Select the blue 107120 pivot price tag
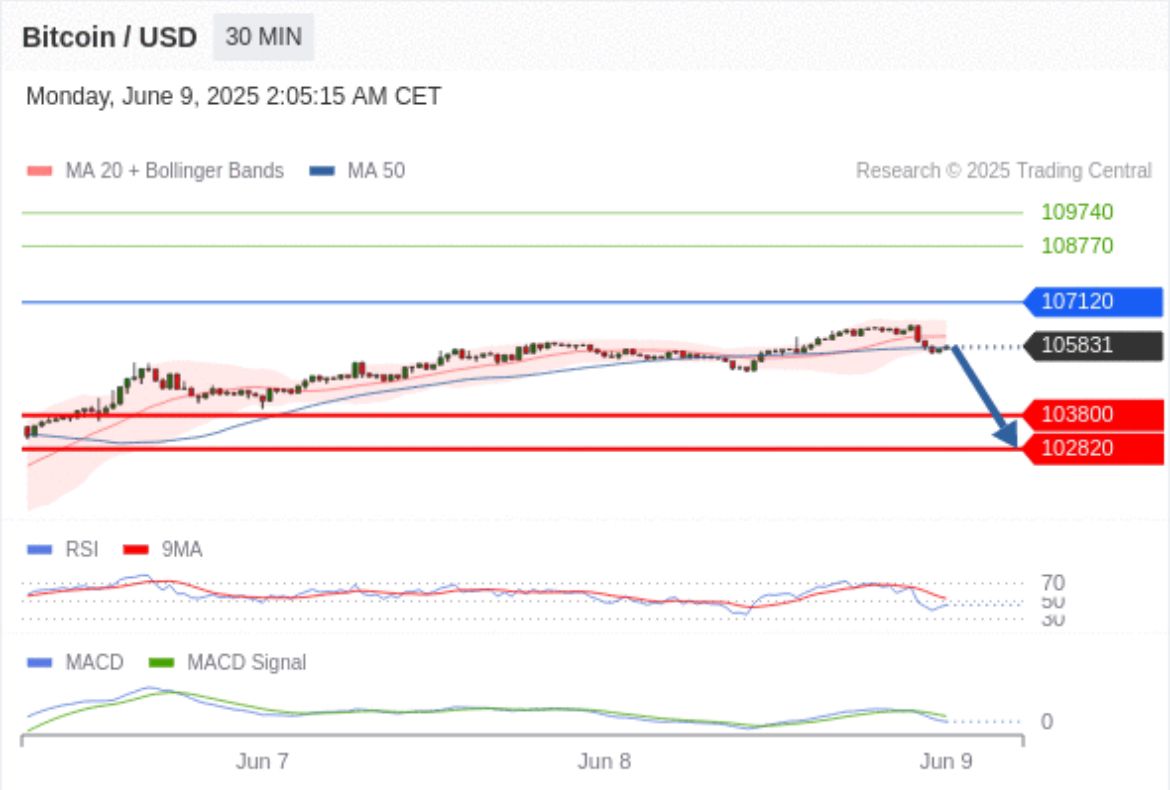The height and width of the screenshot is (790, 1170). pyautogui.click(x=1092, y=301)
